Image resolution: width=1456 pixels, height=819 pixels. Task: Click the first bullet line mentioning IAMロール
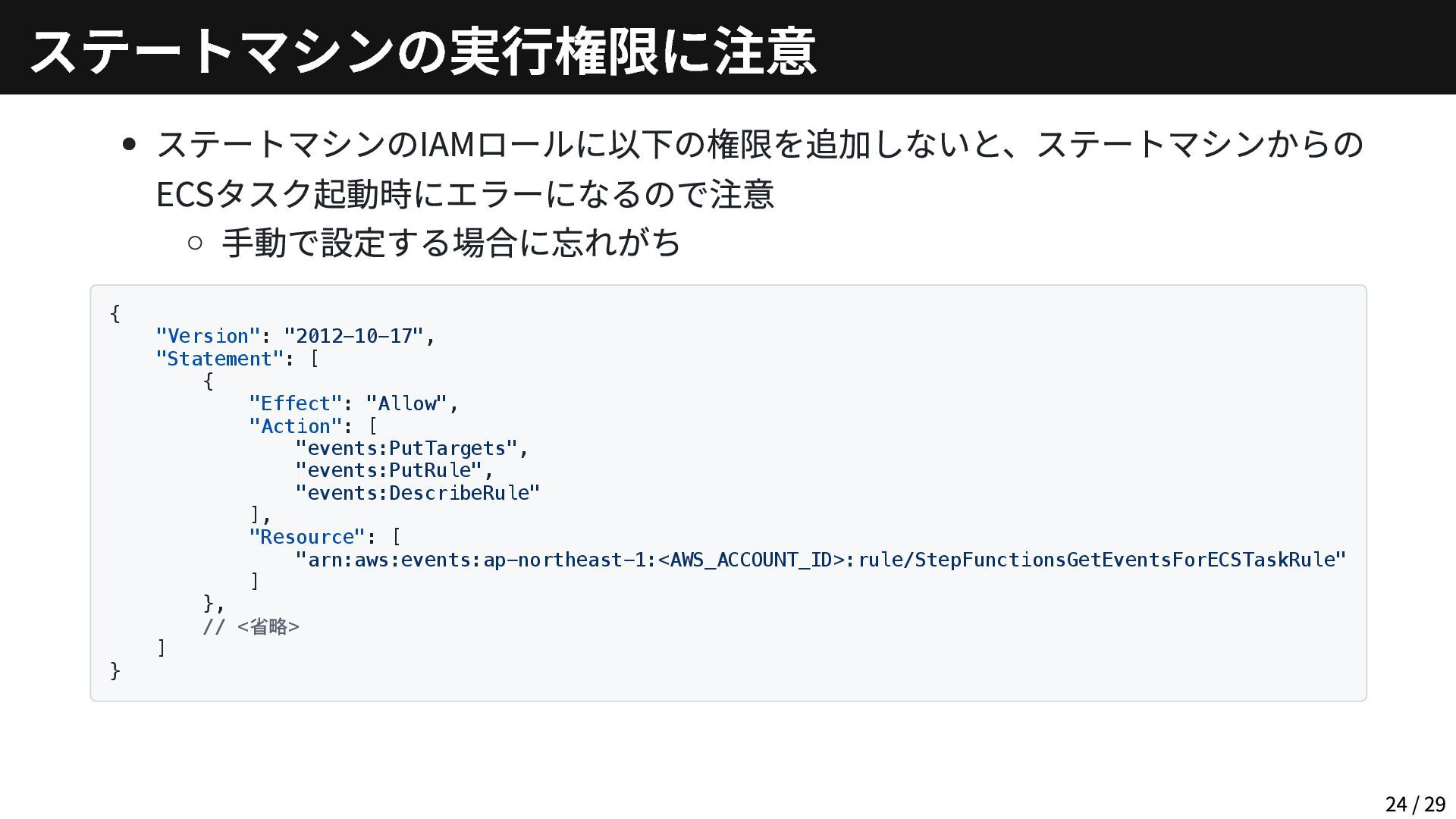click(759, 144)
